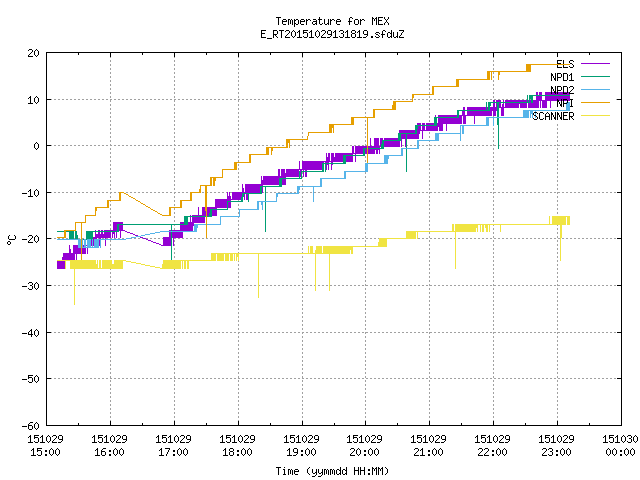This screenshot has width=640, height=480.
Task: Click the orange NPI legend line sample
Action: tap(595, 102)
